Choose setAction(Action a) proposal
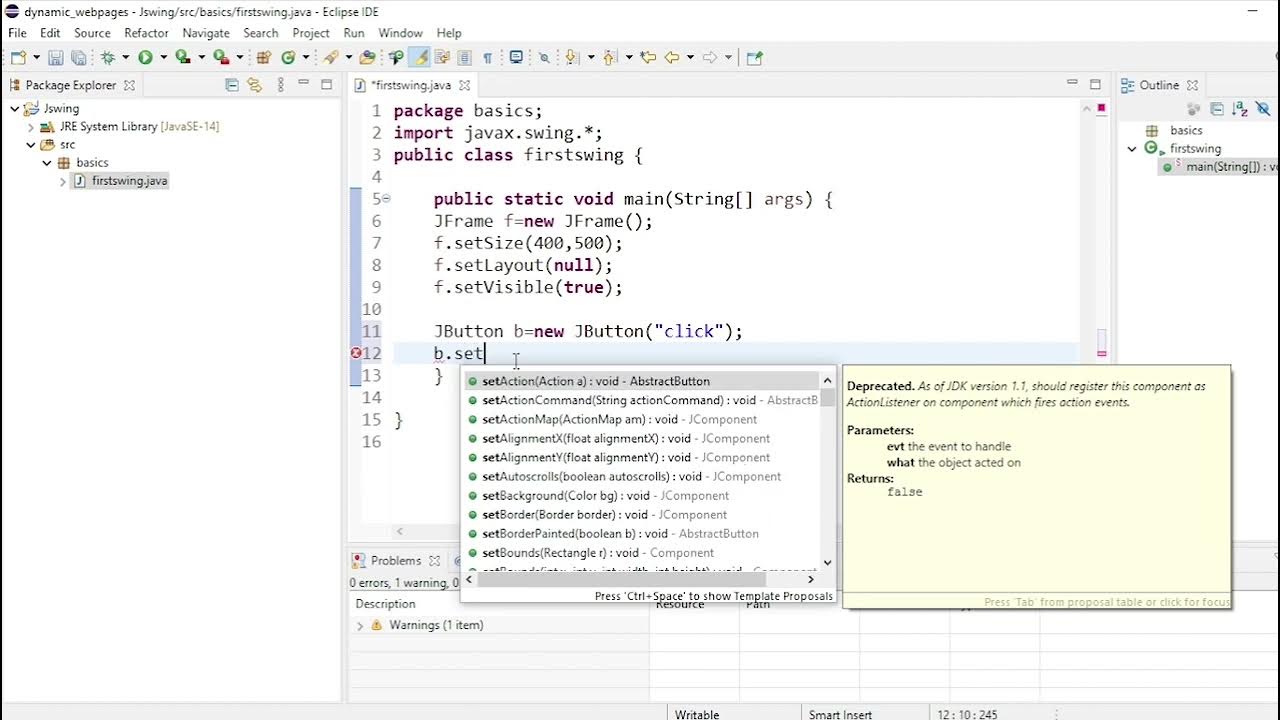The height and width of the screenshot is (720, 1280). click(x=640, y=381)
